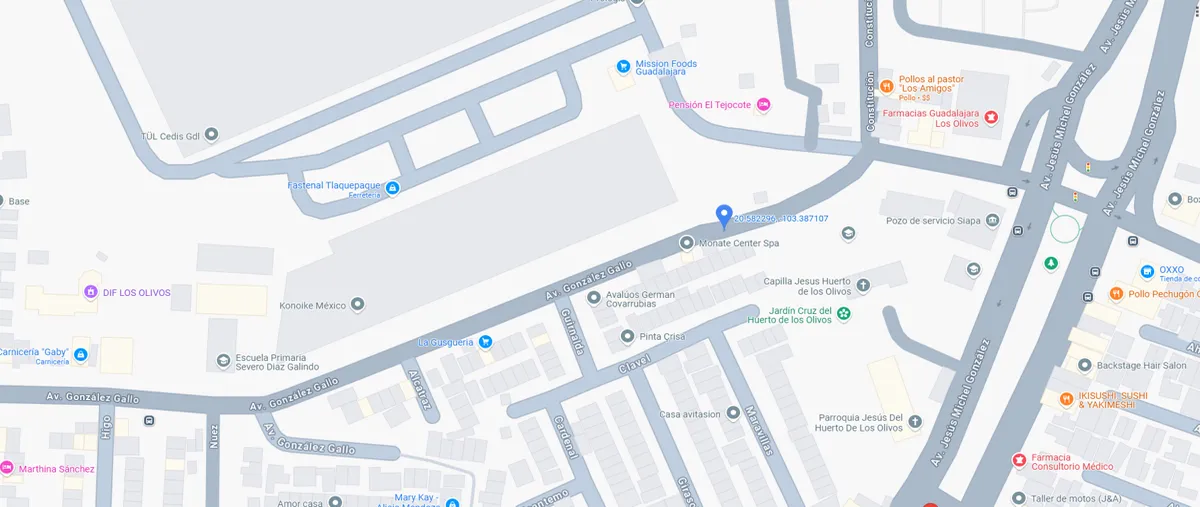Click the Capilla Jesus Huerto church icon

click(x=863, y=286)
